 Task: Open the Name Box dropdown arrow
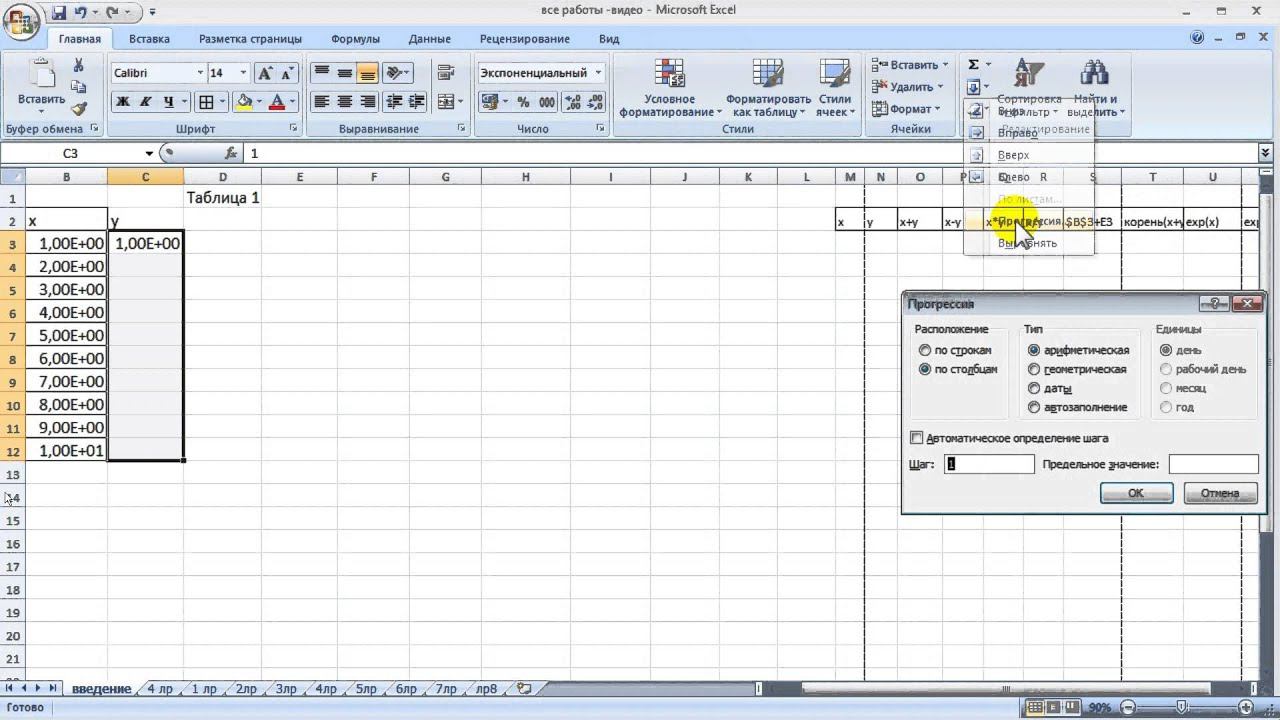click(x=149, y=153)
